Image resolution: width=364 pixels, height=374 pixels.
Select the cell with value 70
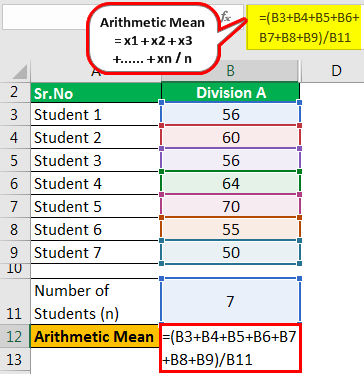pyautogui.click(x=231, y=206)
